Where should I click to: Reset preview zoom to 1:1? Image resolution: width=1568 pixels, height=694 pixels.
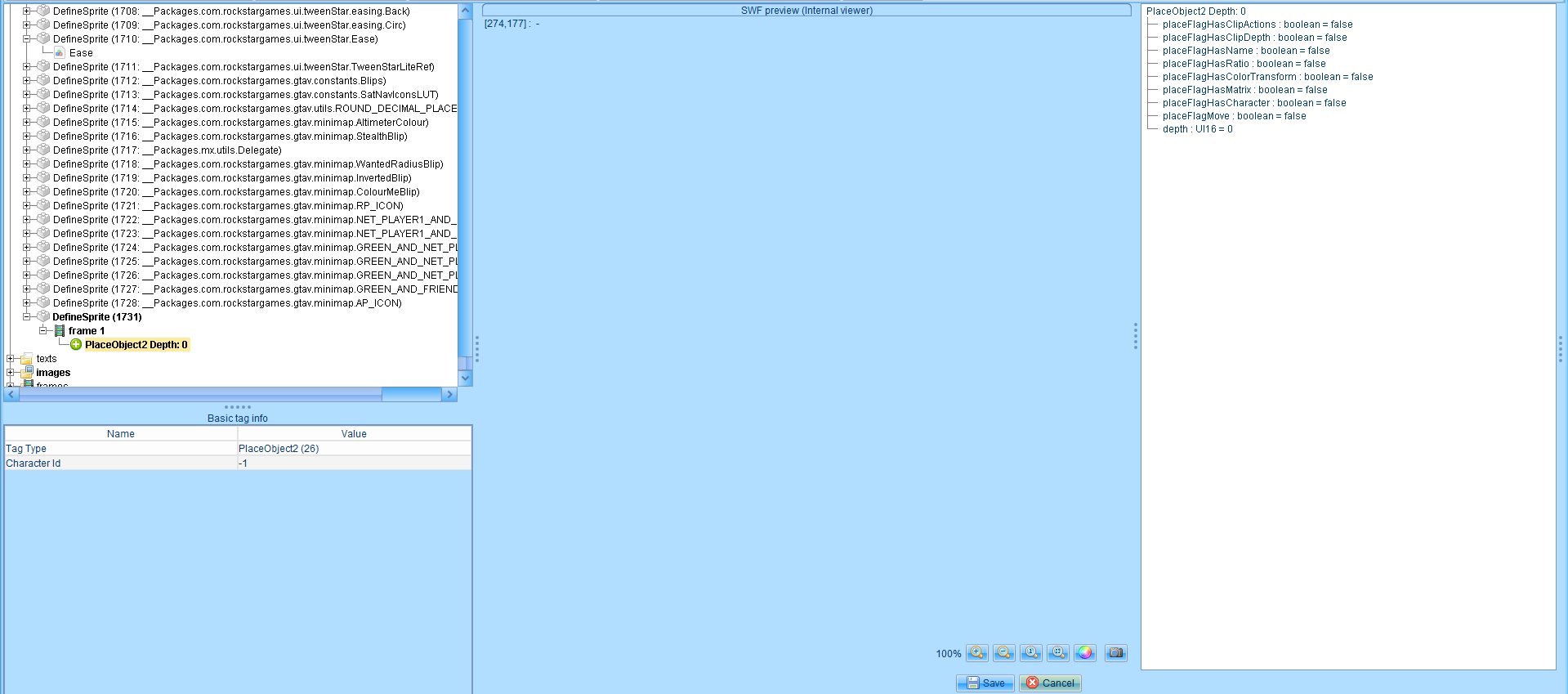(1031, 653)
